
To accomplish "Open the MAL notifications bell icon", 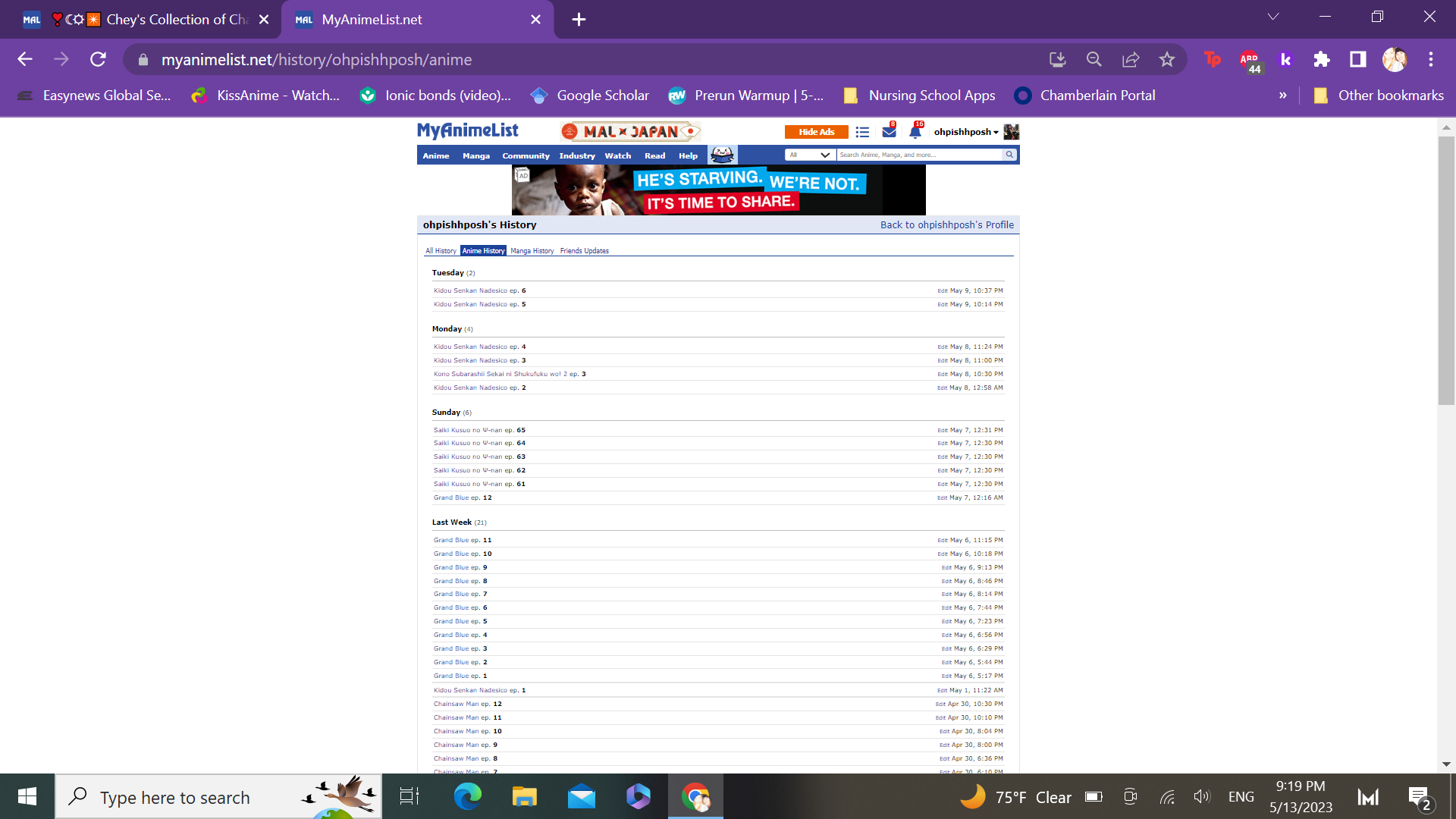I will 915,132.
